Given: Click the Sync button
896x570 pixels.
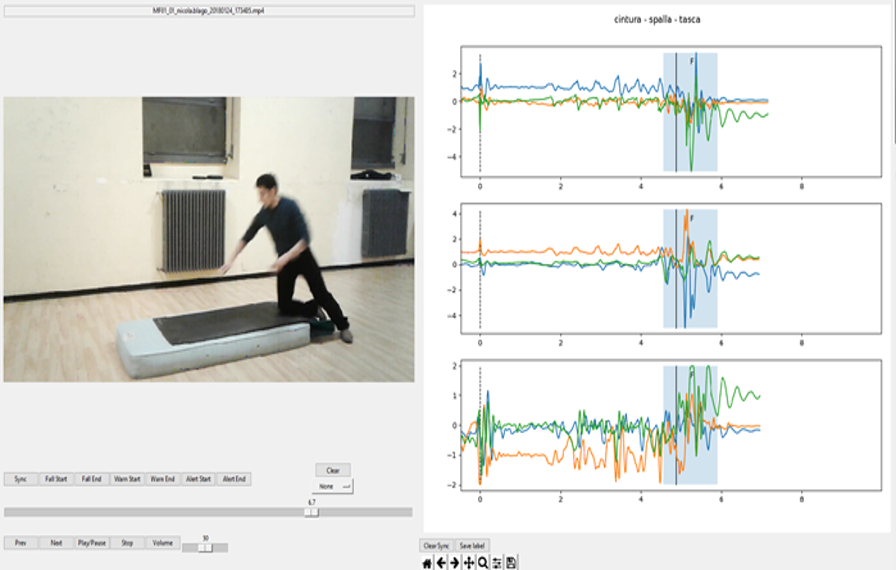Looking at the screenshot, I should click(x=21, y=479).
